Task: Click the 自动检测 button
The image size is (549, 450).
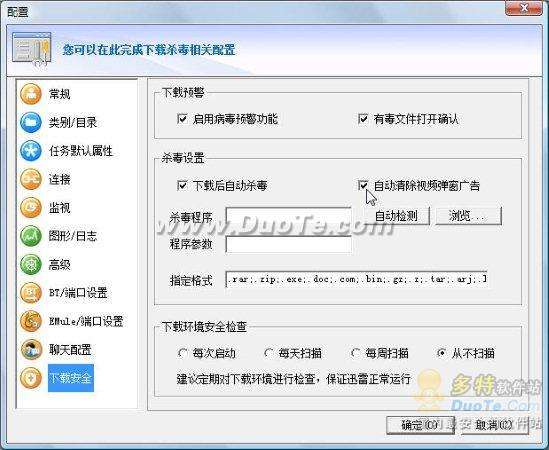Action: click(396, 216)
